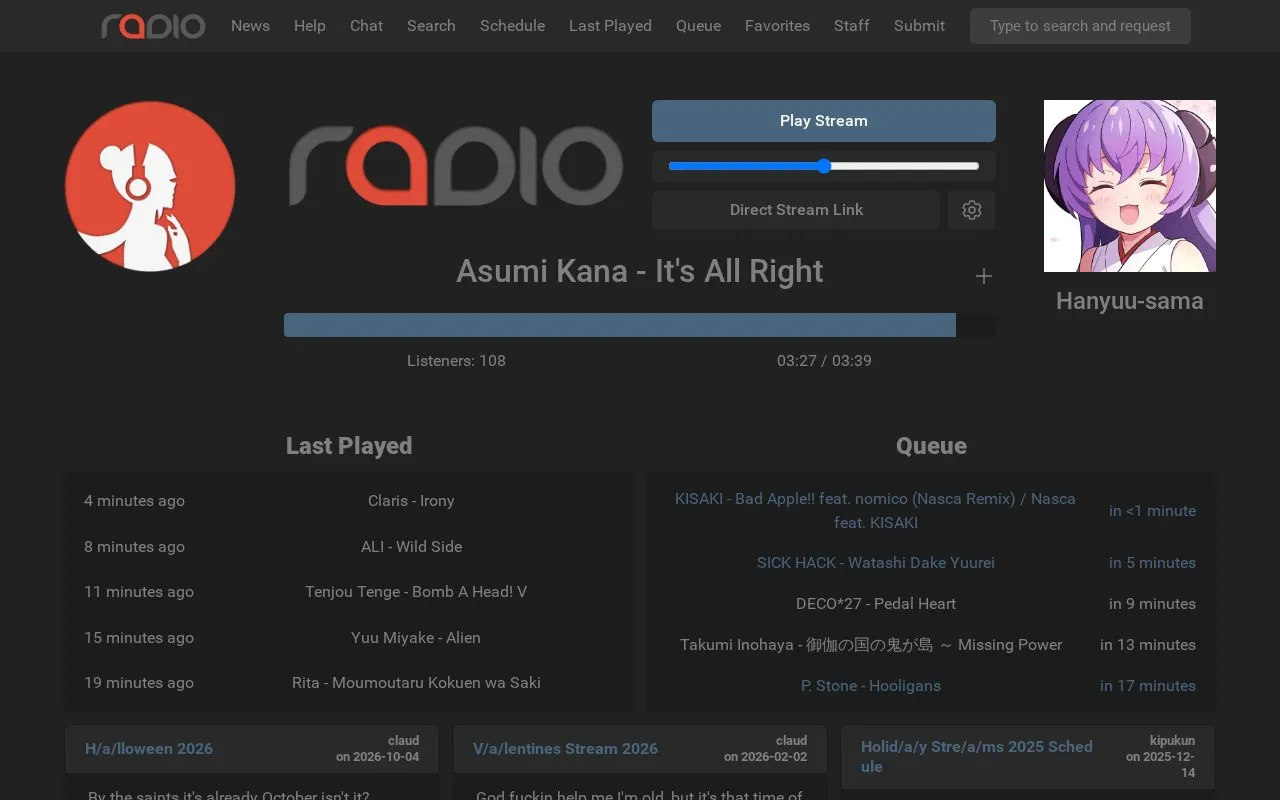Adjust the volume slider
Viewport: 1280px width, 800px height.
pos(824,166)
